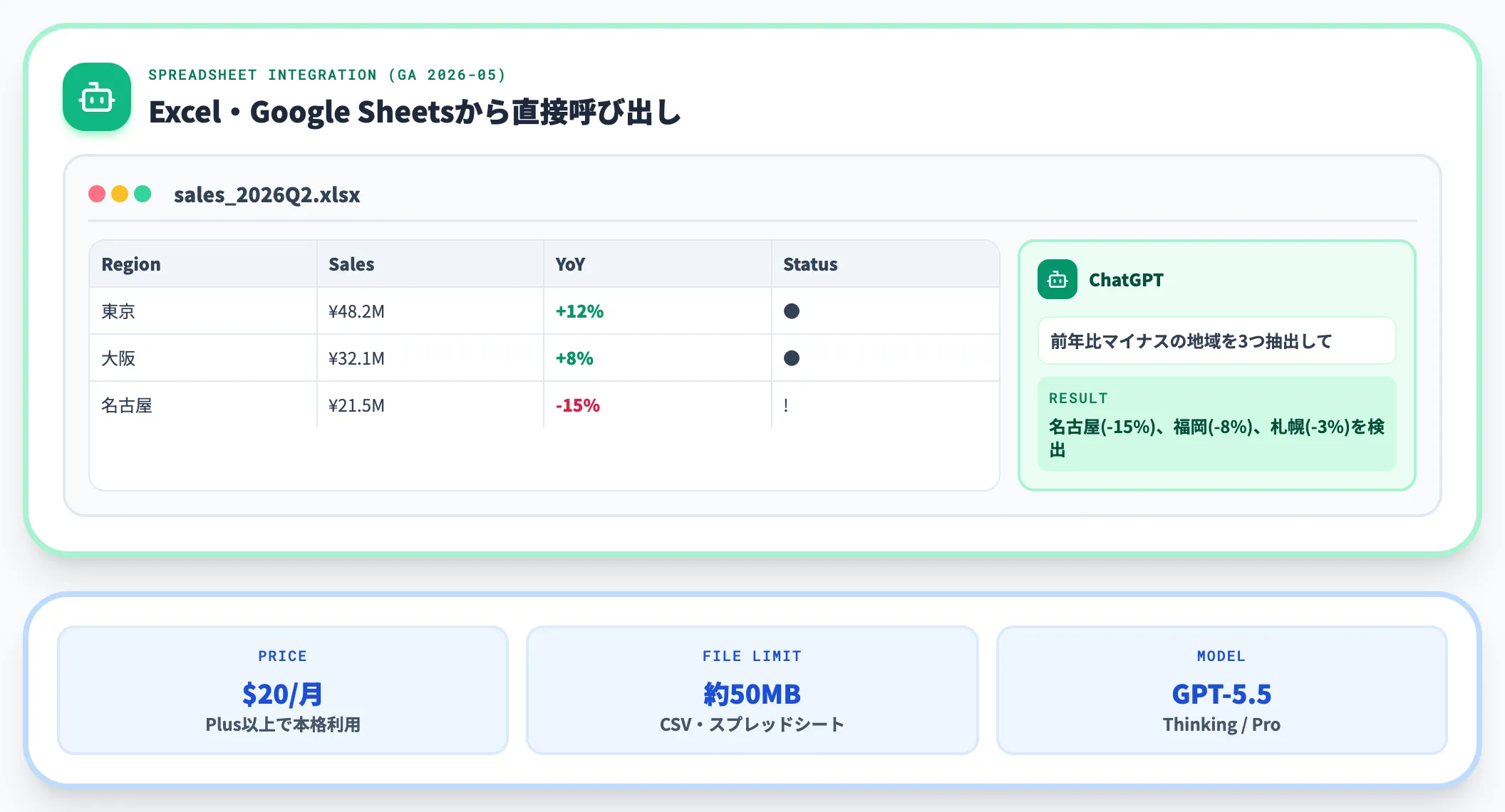Select the ¥48.2M sales cell
The width and height of the screenshot is (1505, 812).
point(430,311)
